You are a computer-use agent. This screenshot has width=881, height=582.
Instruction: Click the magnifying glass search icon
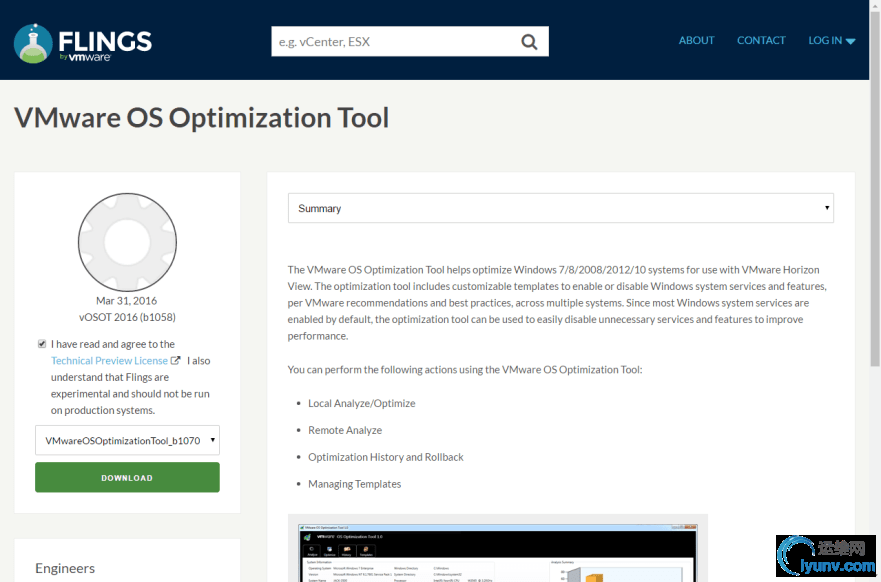click(x=529, y=42)
